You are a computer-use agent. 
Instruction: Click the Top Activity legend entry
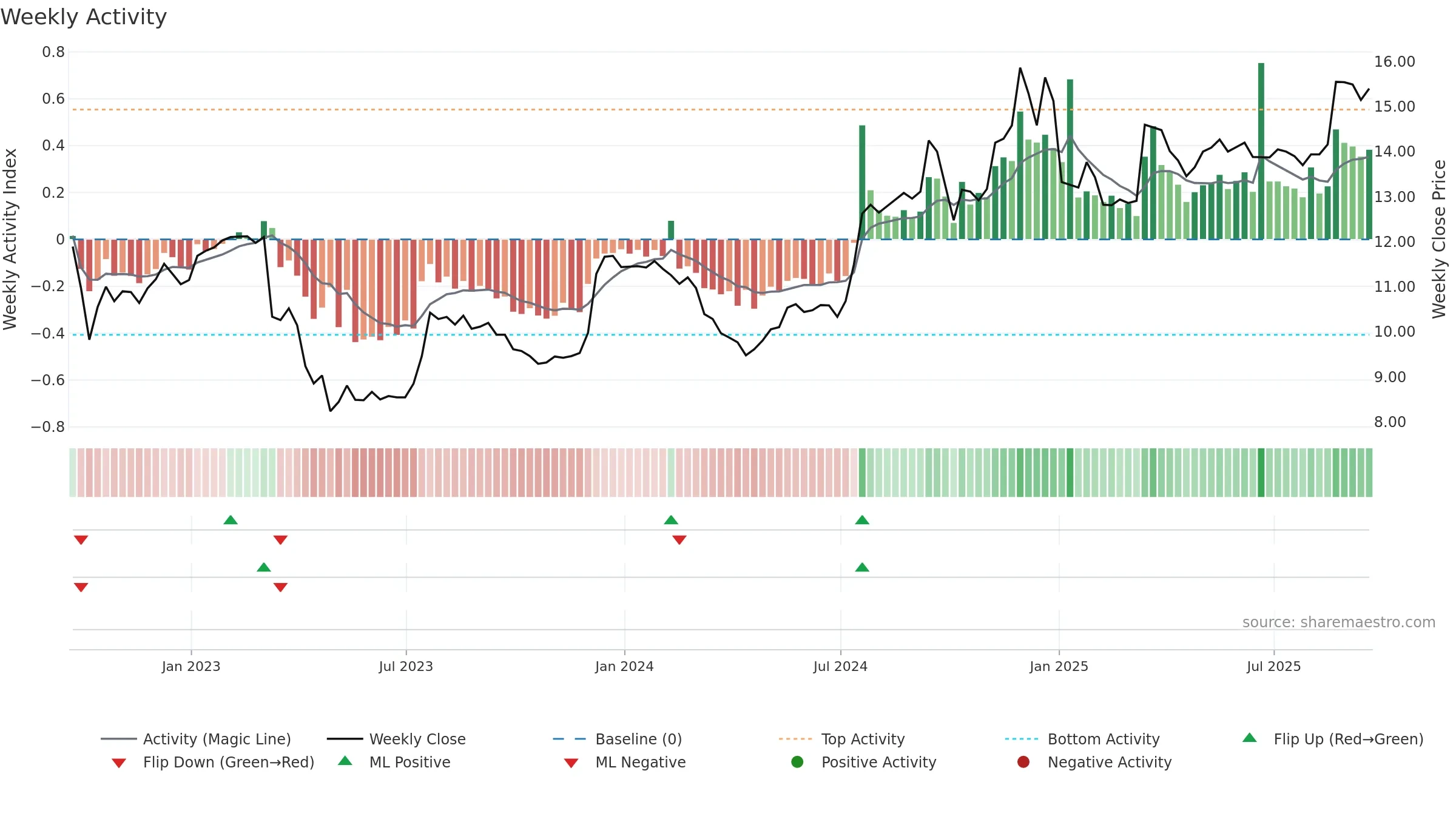point(842,739)
